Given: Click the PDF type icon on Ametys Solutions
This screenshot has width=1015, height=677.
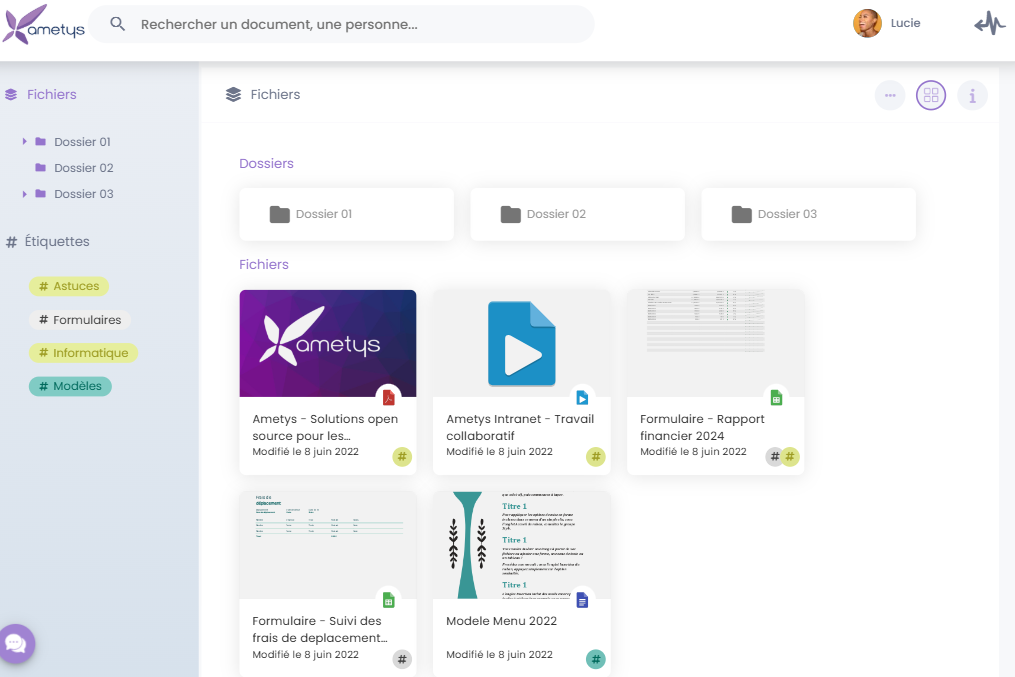Looking at the screenshot, I should pyautogui.click(x=388, y=397).
